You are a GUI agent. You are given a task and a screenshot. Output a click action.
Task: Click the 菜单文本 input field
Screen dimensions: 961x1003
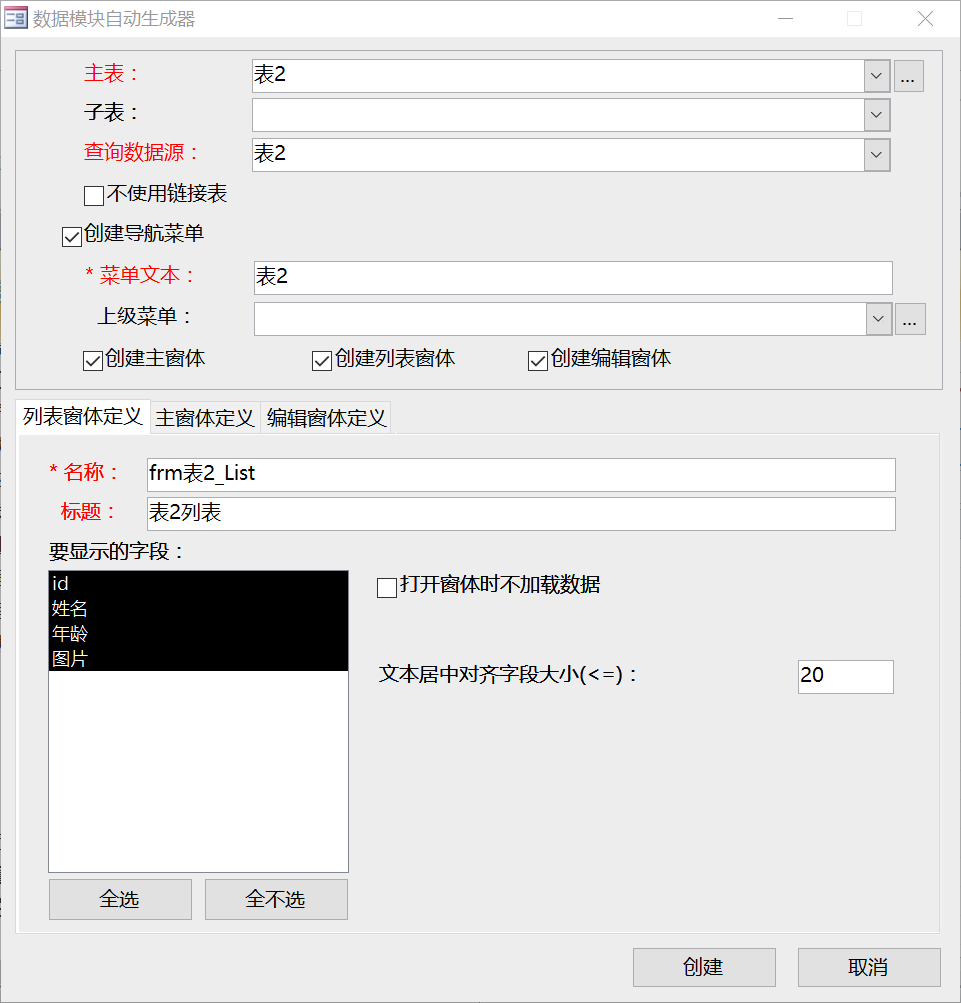click(x=573, y=278)
